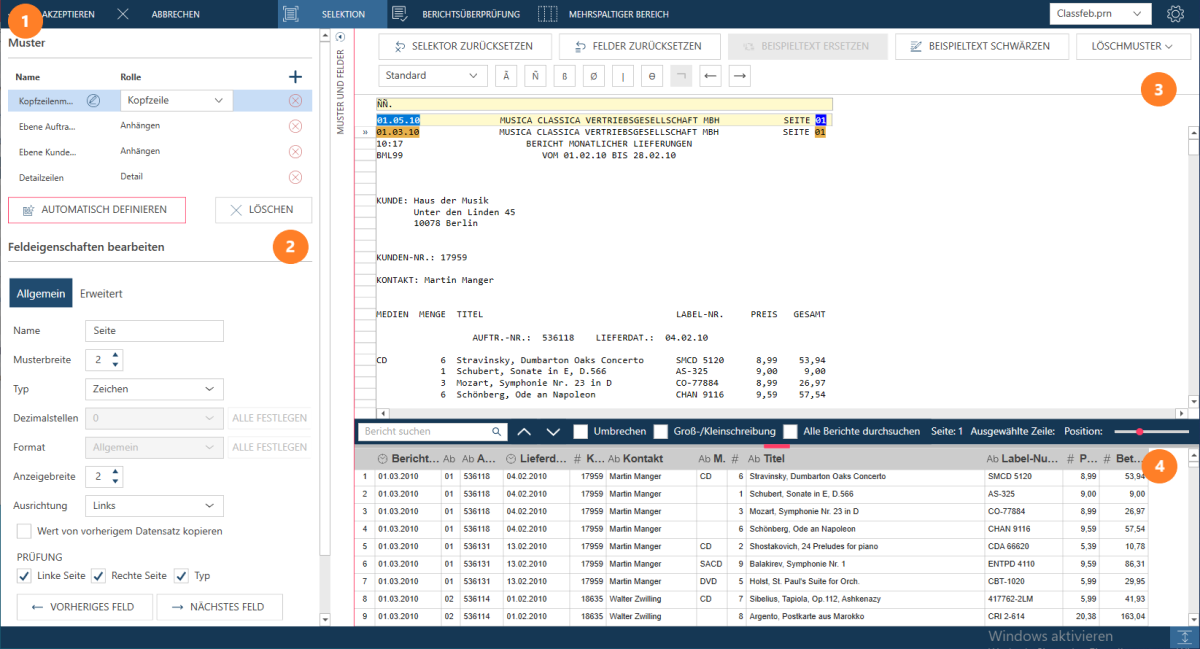Jump to previous search result arrow

pyautogui.click(x=524, y=432)
